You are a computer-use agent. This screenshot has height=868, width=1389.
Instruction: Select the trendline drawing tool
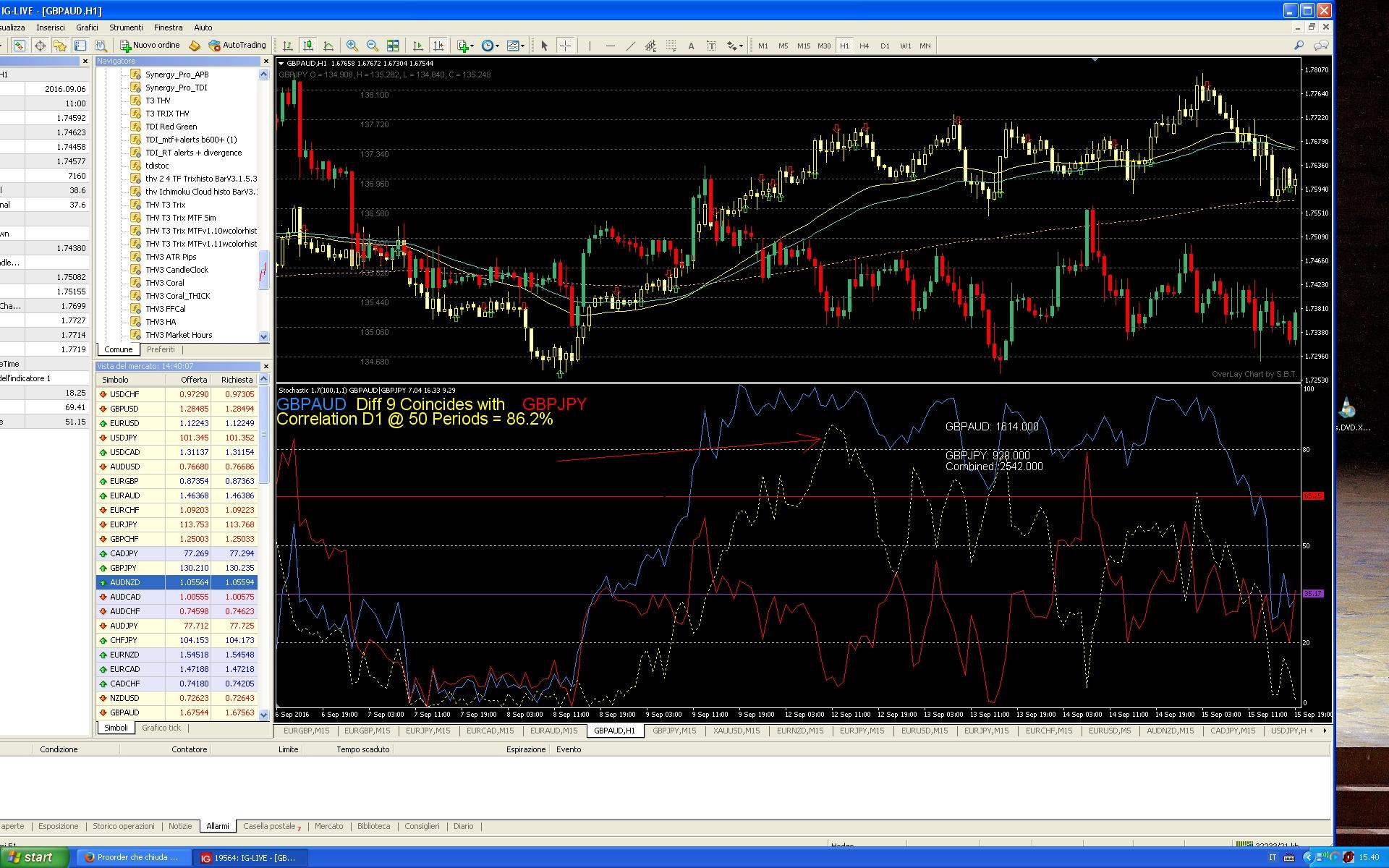tap(630, 46)
